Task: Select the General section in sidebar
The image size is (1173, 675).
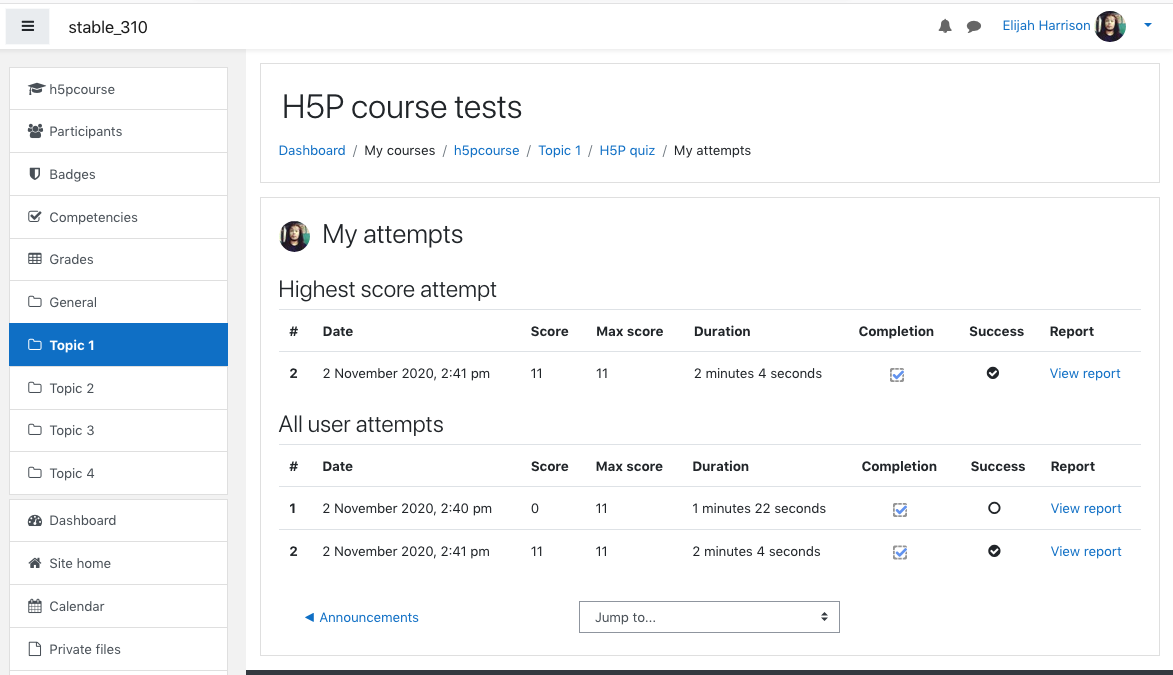Action: click(x=118, y=302)
